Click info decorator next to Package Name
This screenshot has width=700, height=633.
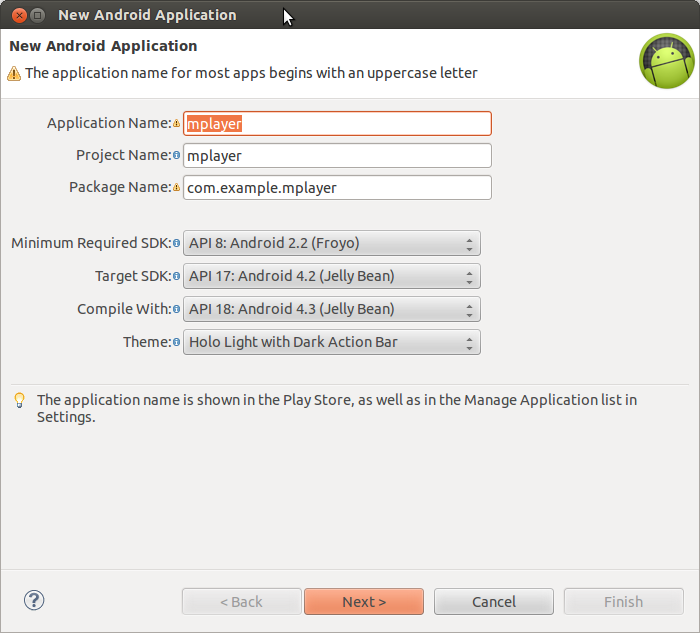177,188
